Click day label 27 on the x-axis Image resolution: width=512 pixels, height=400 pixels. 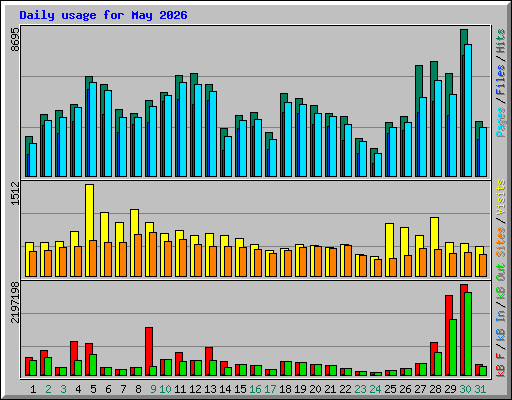pos(420,389)
